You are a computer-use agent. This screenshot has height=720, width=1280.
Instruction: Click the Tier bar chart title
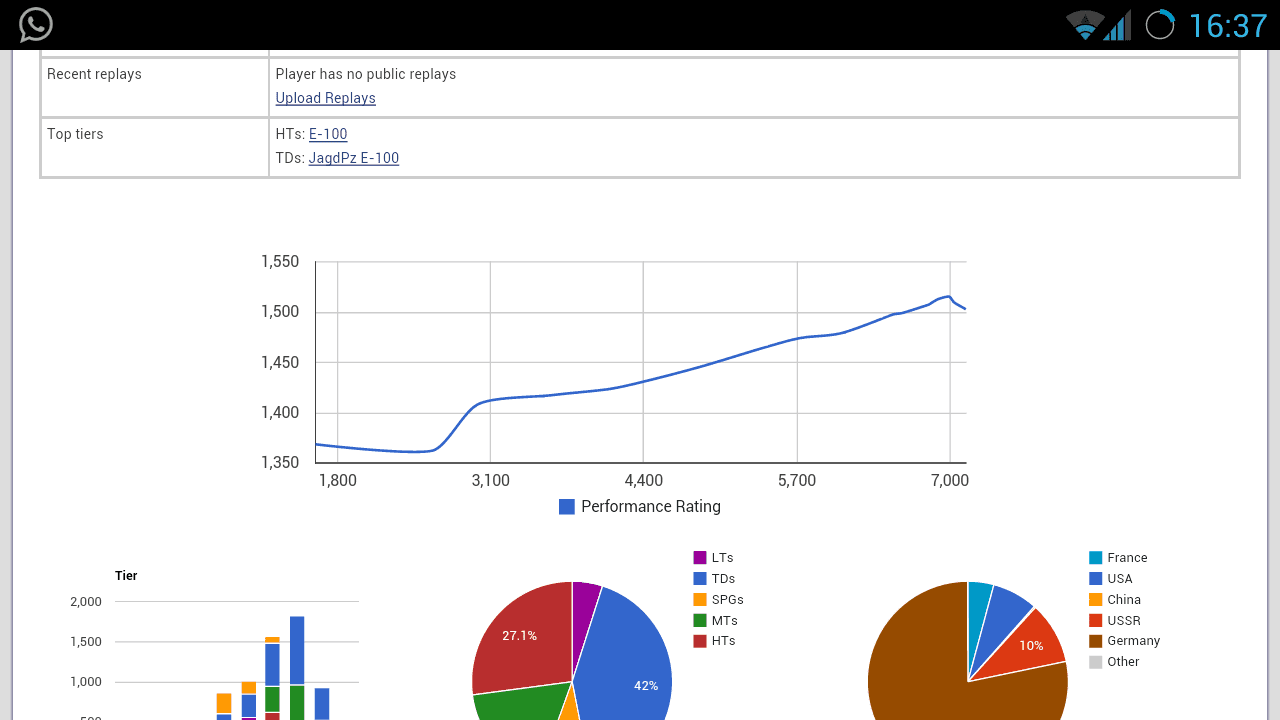click(126, 576)
